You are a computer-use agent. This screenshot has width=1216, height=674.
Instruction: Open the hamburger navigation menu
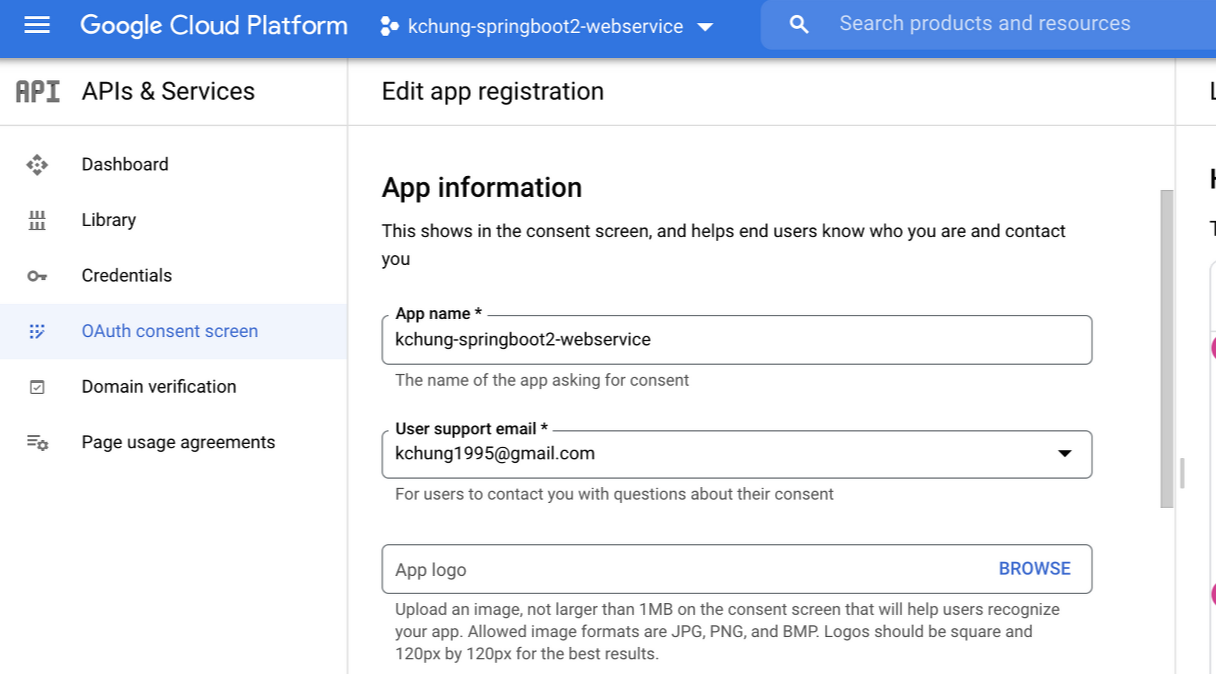37,25
